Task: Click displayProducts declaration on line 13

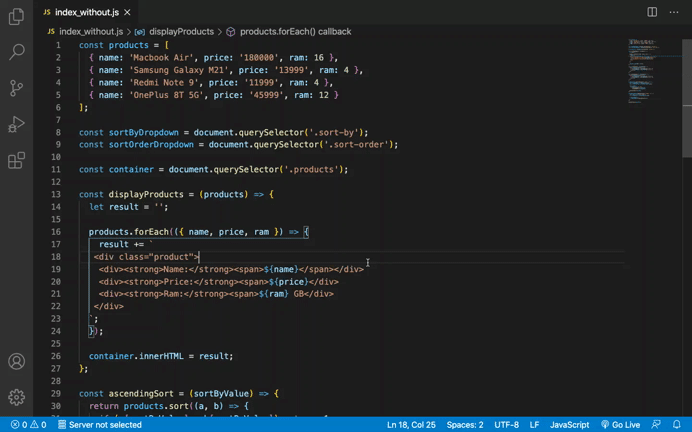Action: coord(146,194)
